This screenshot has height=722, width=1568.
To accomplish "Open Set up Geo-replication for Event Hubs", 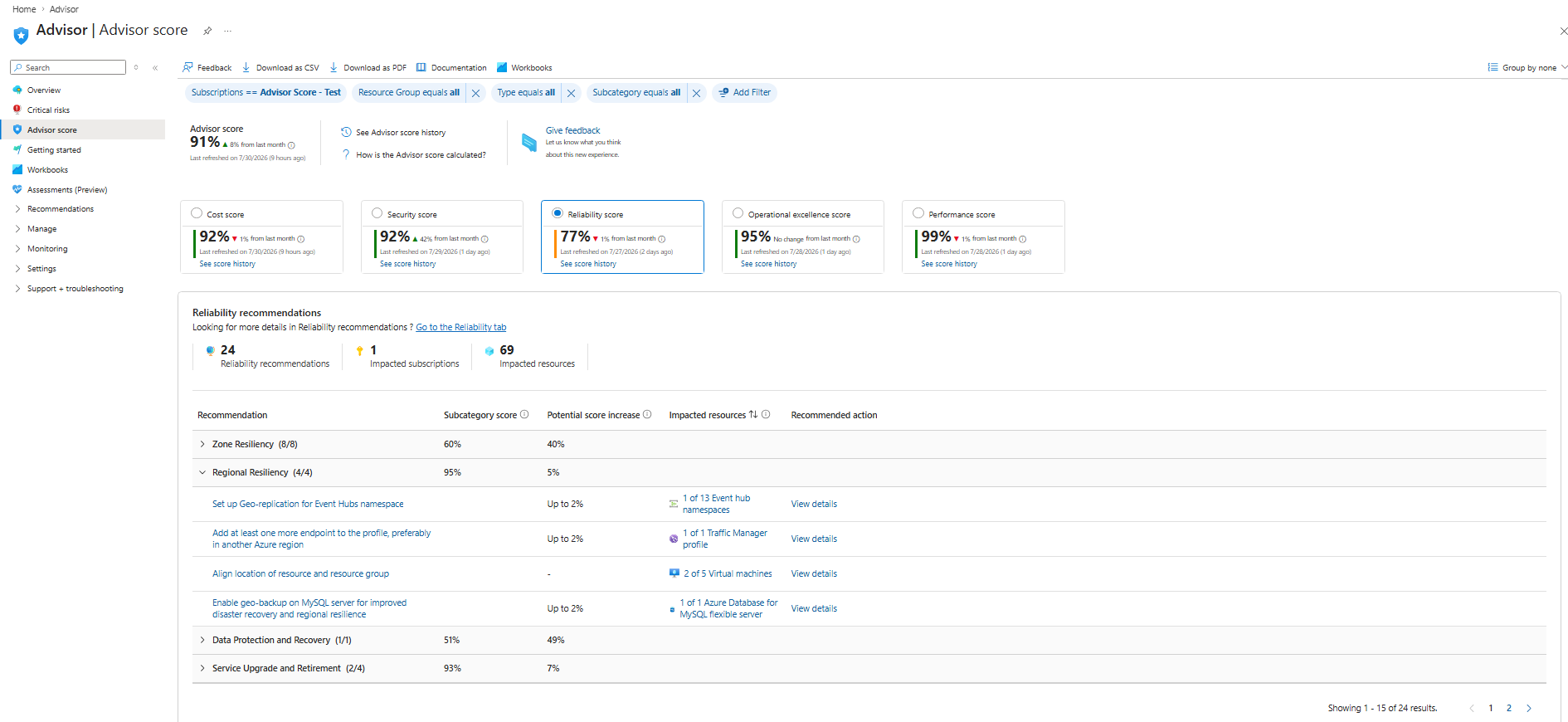I will click(x=308, y=505).
